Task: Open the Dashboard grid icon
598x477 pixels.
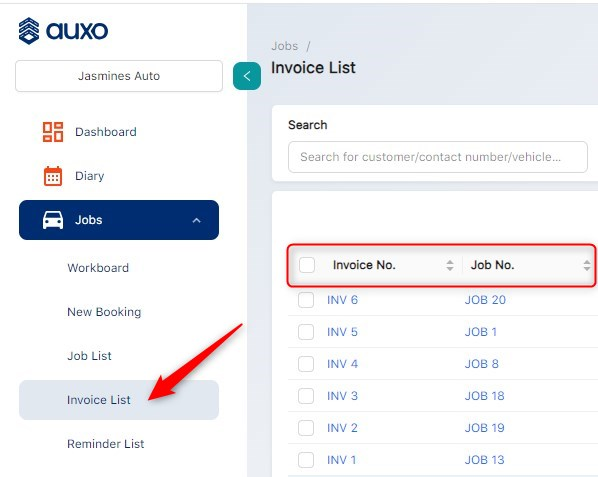Action: coord(53,132)
